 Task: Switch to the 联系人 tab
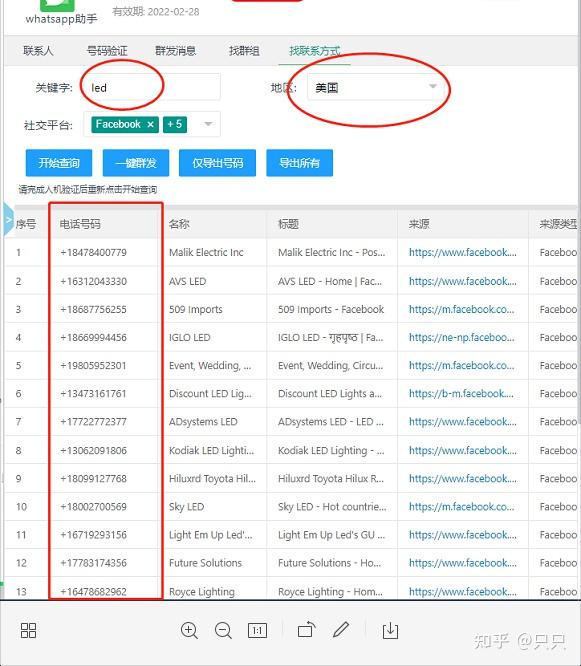(38, 51)
